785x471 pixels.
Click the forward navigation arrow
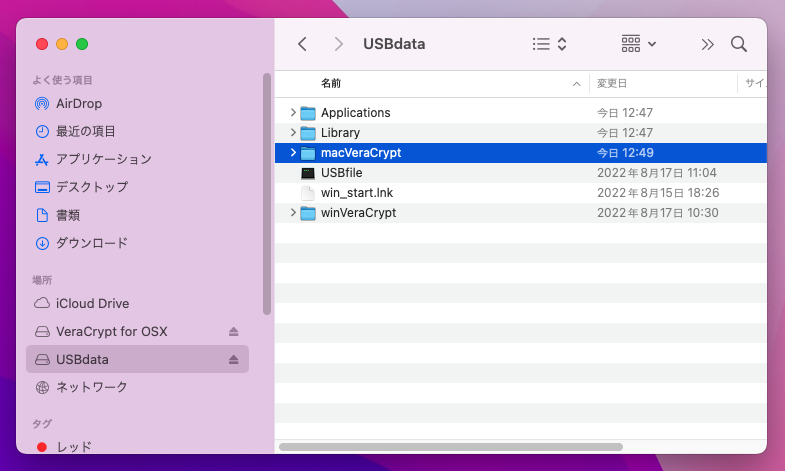click(339, 44)
